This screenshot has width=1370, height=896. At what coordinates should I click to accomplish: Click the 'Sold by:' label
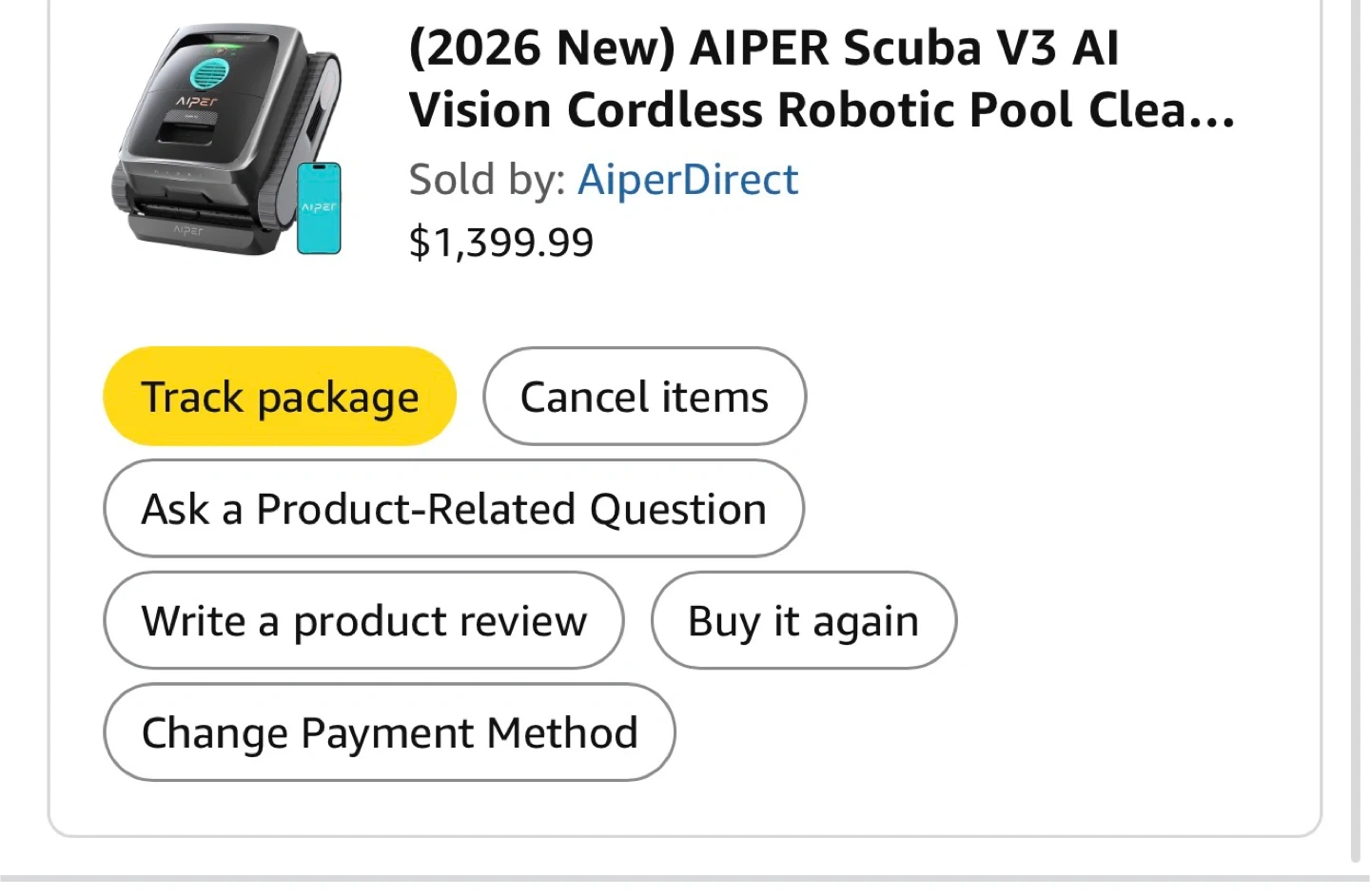coord(487,180)
